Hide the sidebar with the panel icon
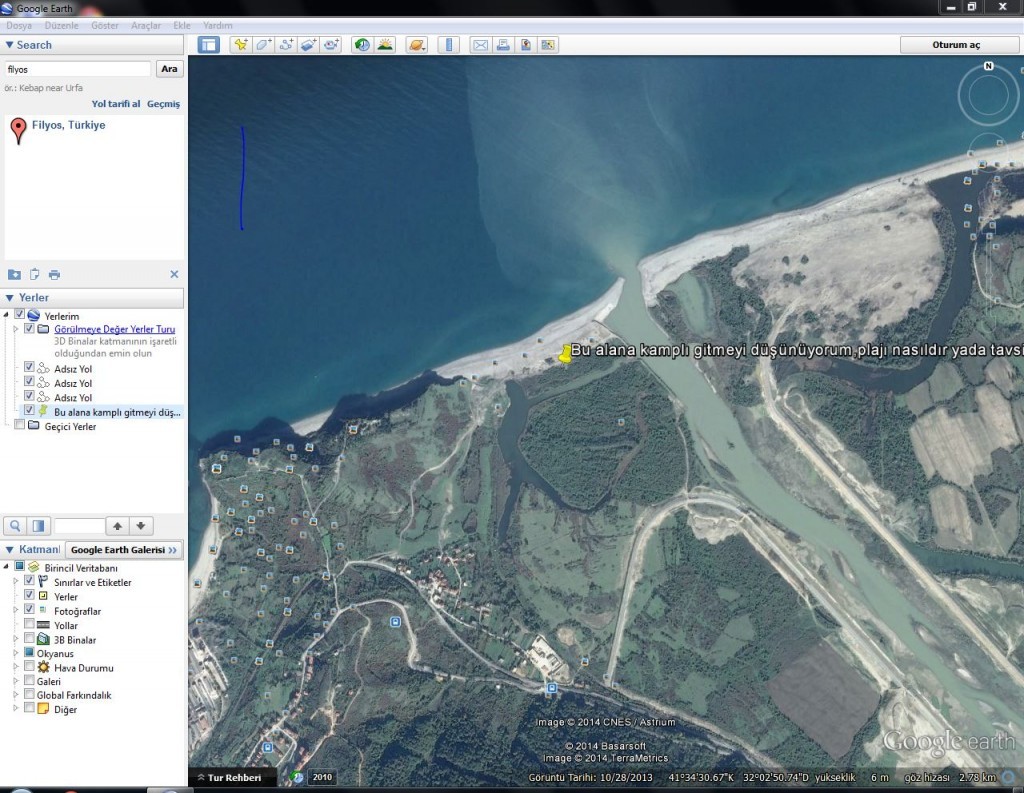Screen dimensions: 1024x793 (x=208, y=45)
